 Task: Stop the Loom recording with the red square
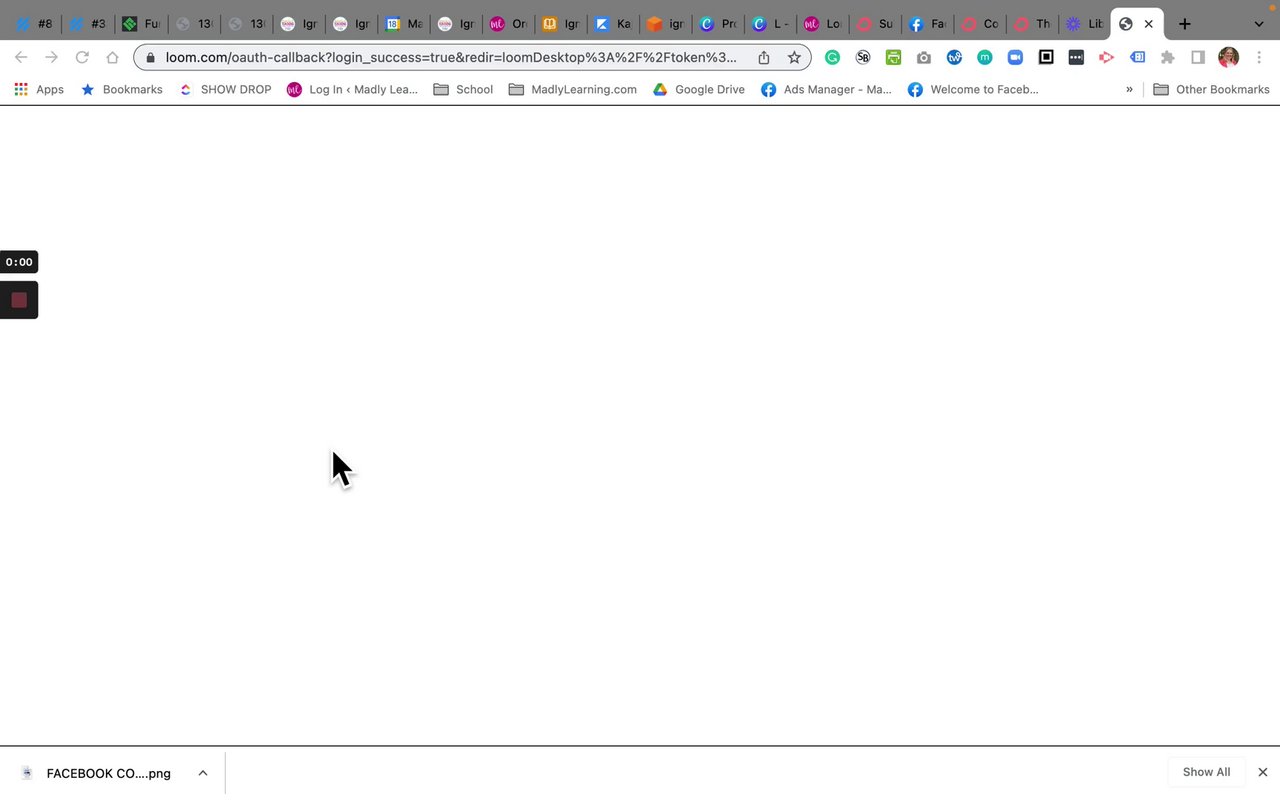click(x=19, y=300)
